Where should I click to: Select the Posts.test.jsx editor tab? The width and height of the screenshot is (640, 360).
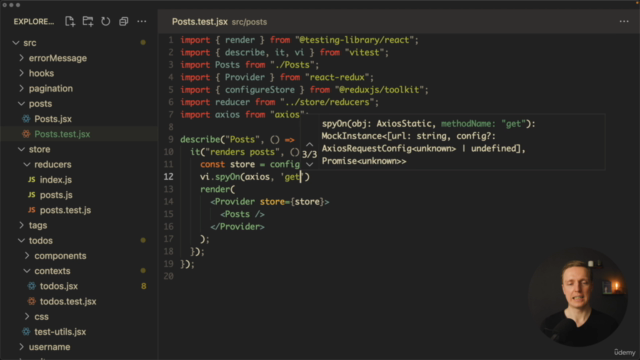click(199, 22)
